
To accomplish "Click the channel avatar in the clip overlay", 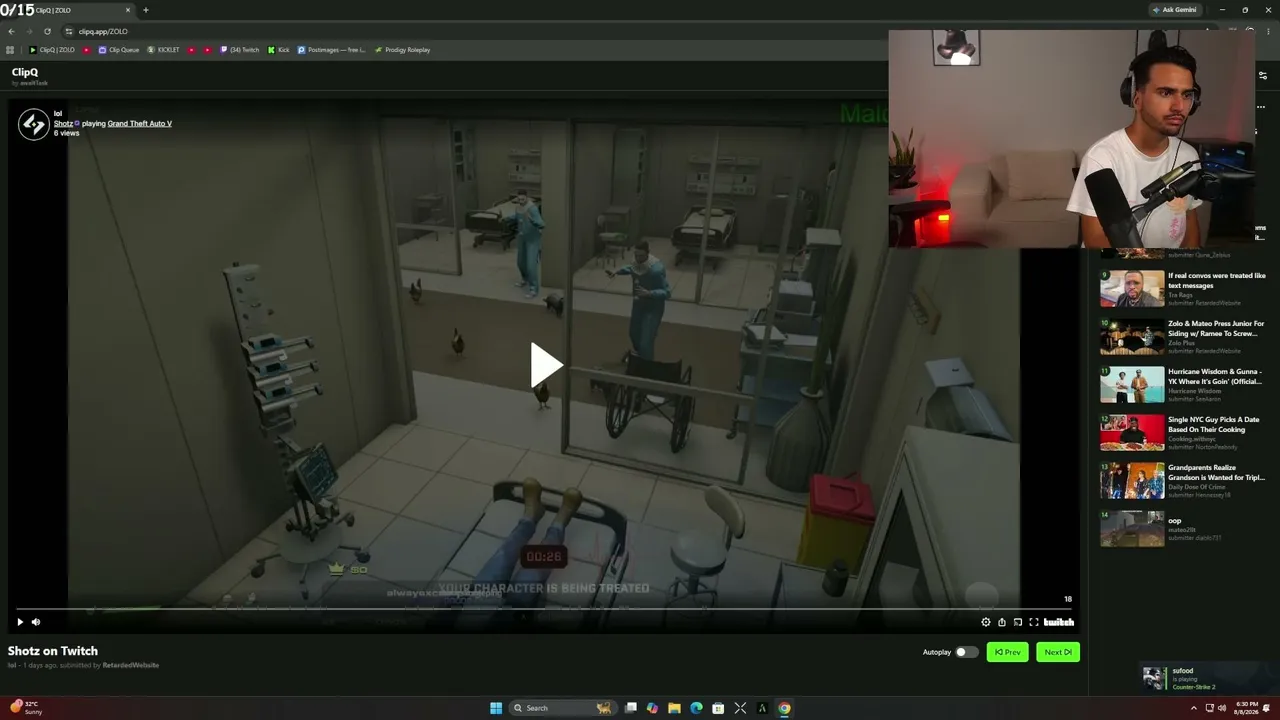I will (x=34, y=124).
